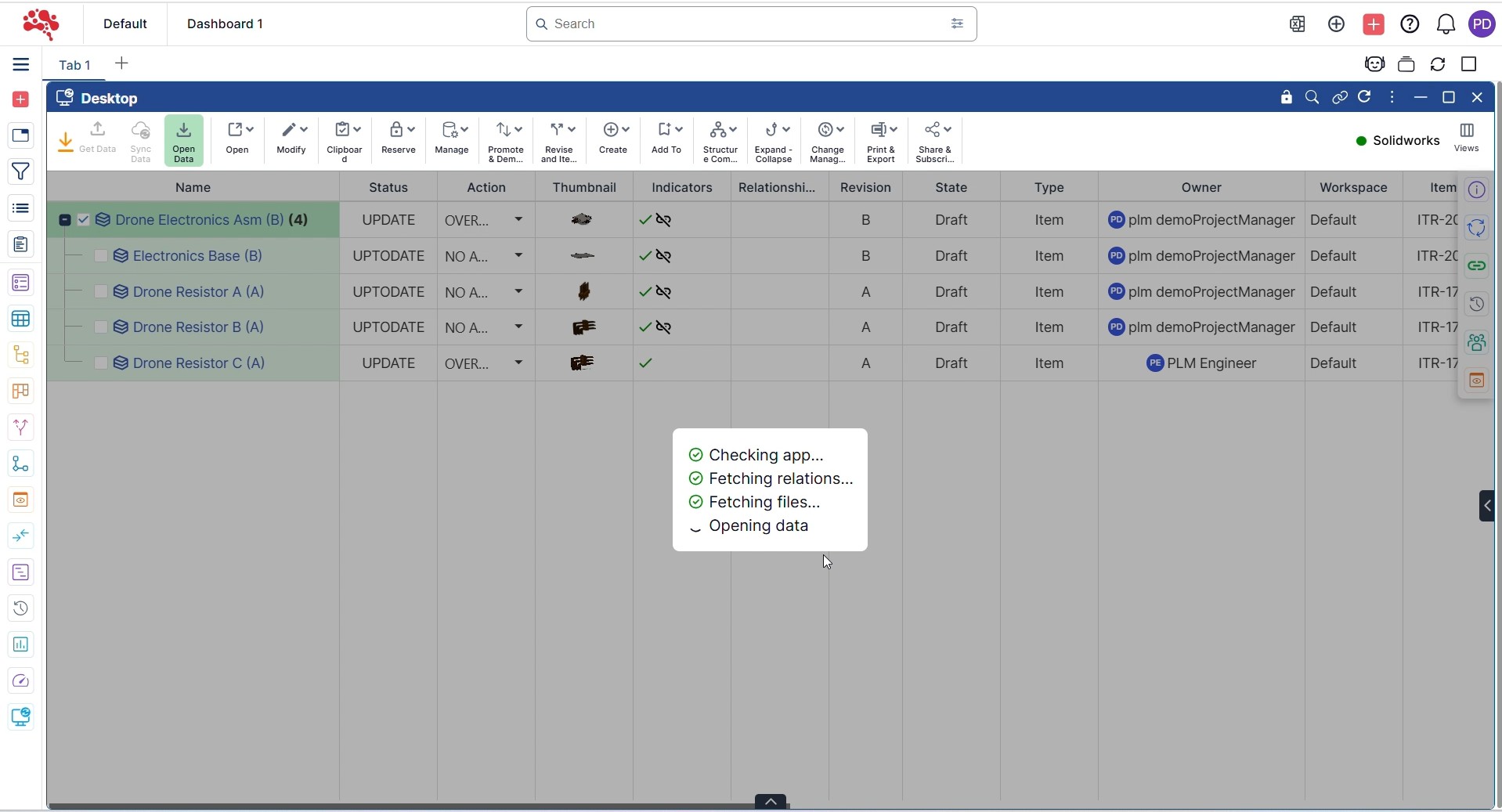This screenshot has width=1502, height=812.
Task: Uncheck the Drone Electronics Asm checkbox
Action: pyautogui.click(x=84, y=220)
